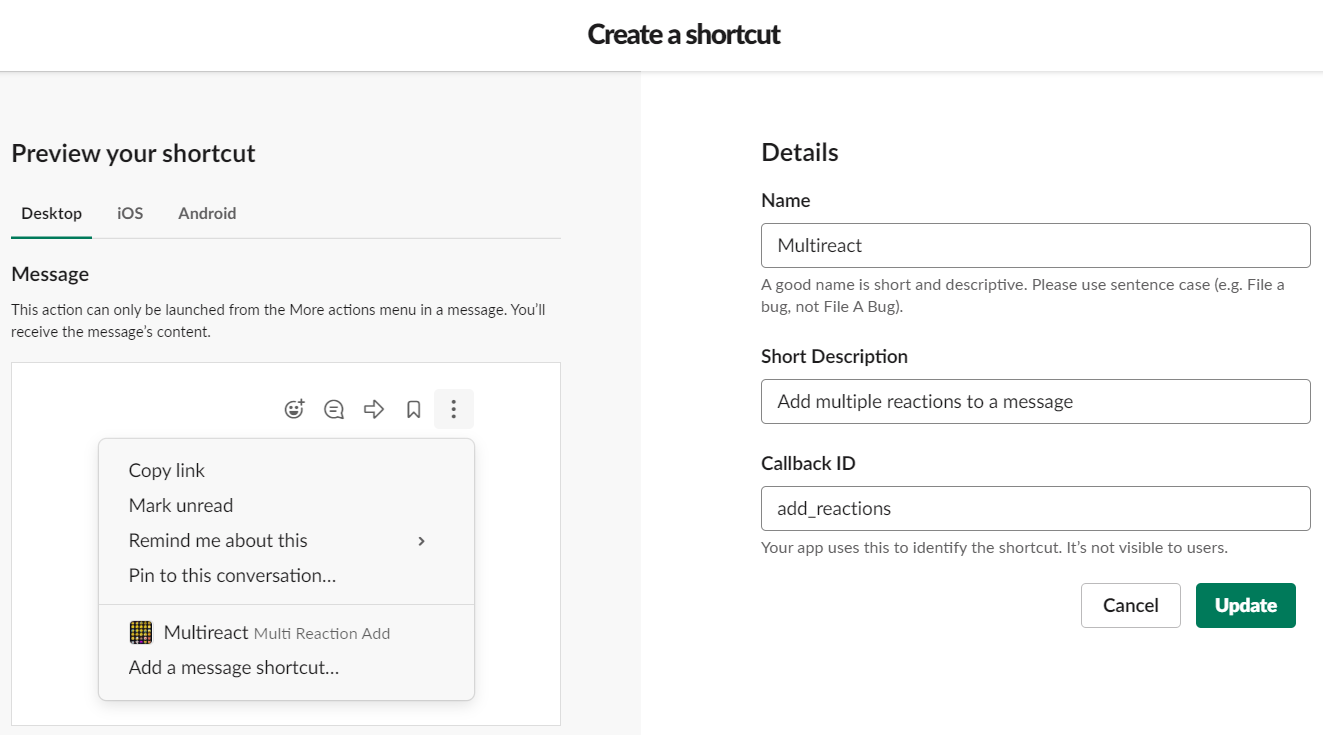
Task: Click the green Update button
Action: coord(1246,605)
